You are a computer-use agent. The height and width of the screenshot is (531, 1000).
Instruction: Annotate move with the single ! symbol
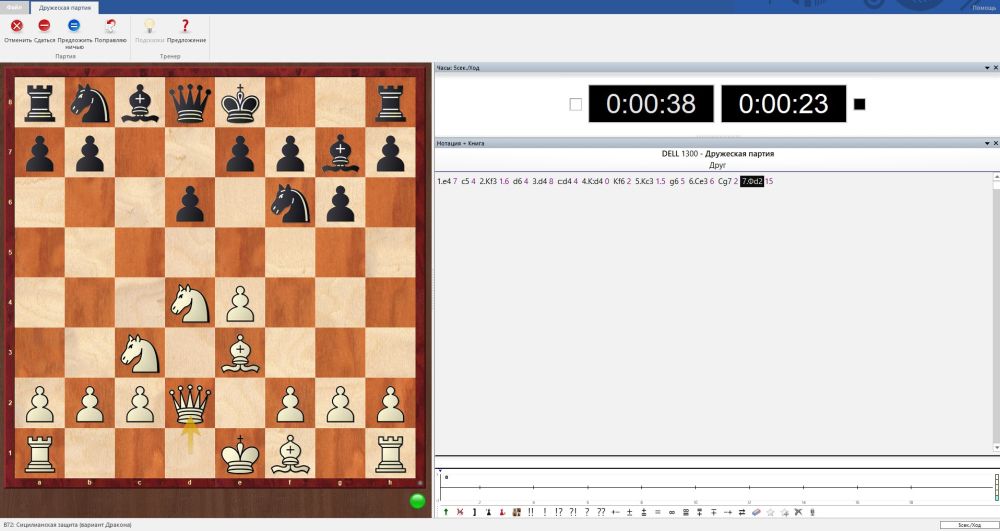pyautogui.click(x=545, y=512)
